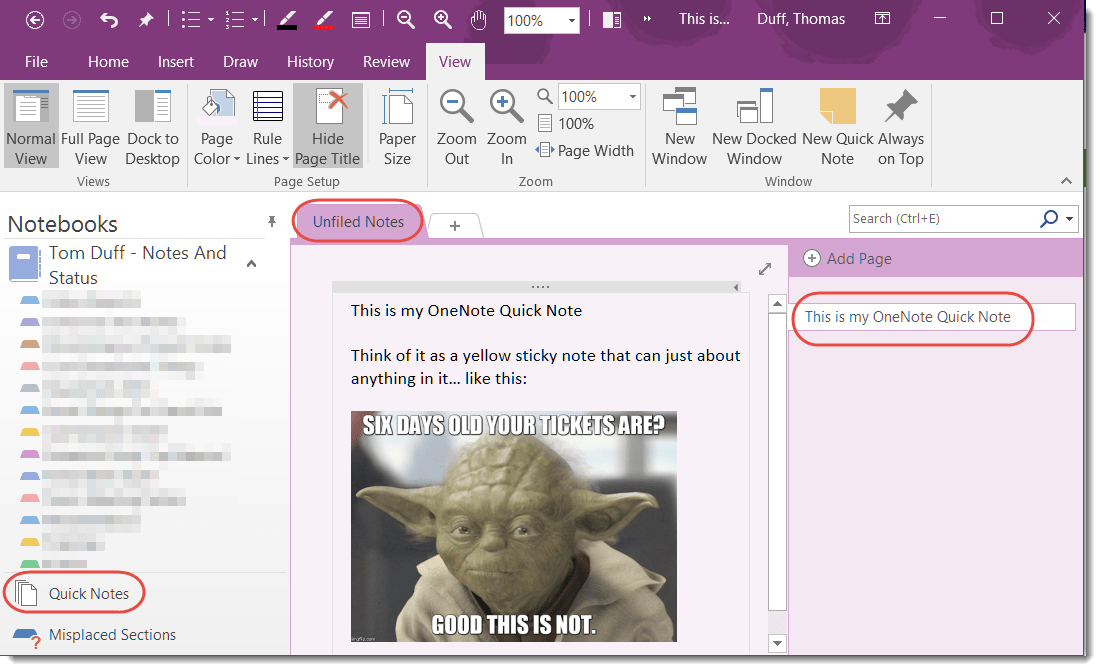Screen dimensions: 1101x671
Task: Click the Search (Ctrl+E) input box
Action: click(x=942, y=219)
